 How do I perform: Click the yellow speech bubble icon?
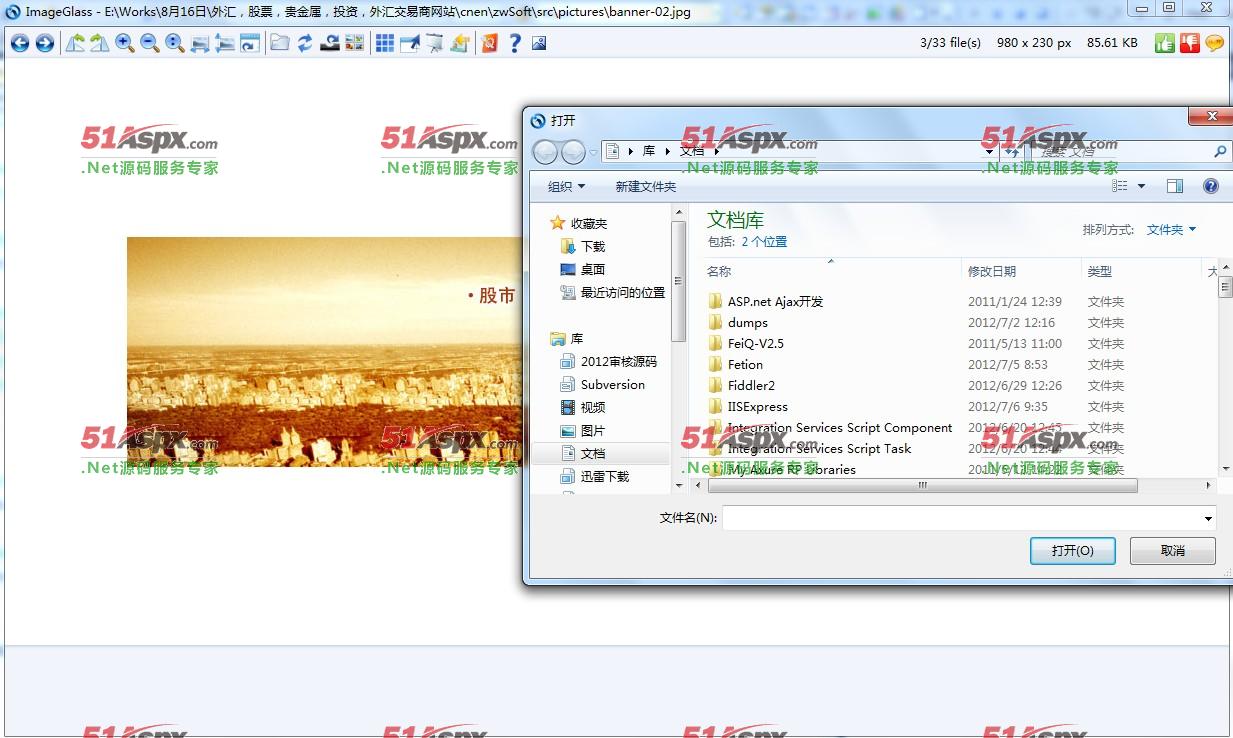click(x=1214, y=43)
